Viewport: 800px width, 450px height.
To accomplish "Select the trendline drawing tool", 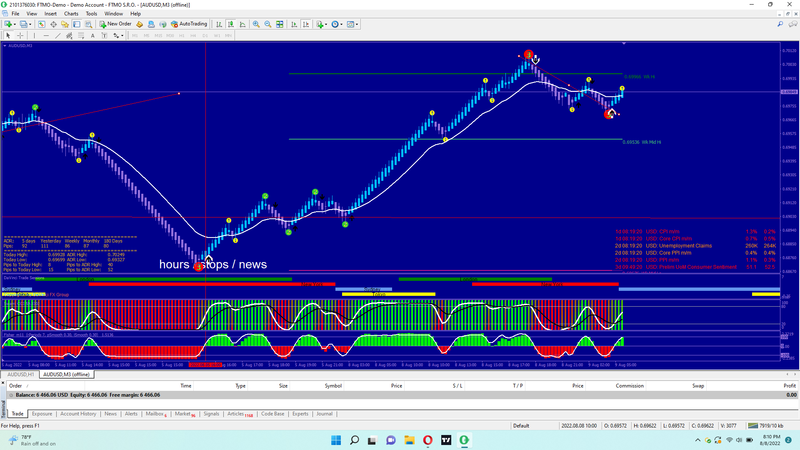I will click(x=57, y=35).
